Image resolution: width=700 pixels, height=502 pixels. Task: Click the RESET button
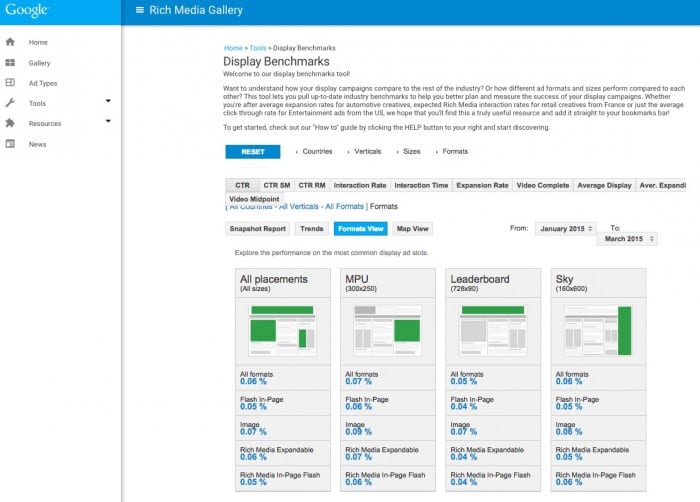click(253, 152)
